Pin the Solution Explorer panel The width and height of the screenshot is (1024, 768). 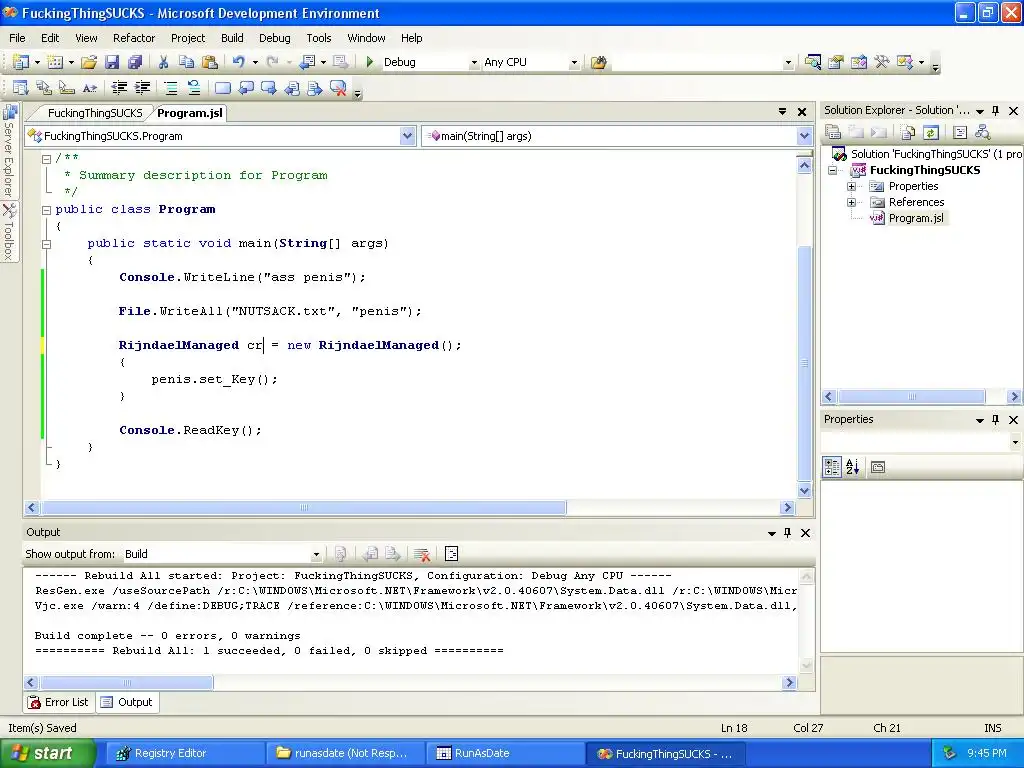point(995,110)
